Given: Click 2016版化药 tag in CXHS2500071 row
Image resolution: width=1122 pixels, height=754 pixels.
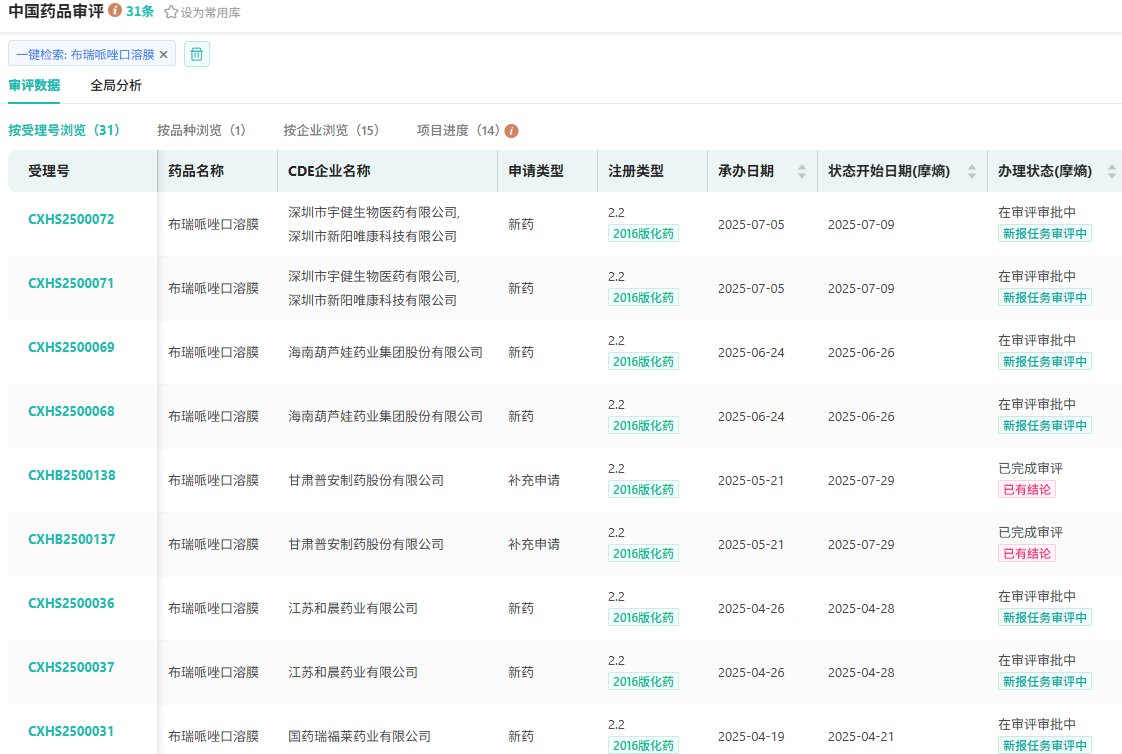Looking at the screenshot, I should pos(643,298).
